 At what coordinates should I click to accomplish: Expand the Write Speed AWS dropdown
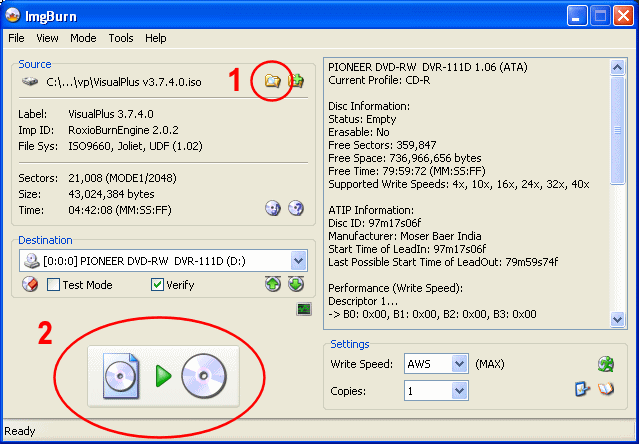(x=459, y=364)
